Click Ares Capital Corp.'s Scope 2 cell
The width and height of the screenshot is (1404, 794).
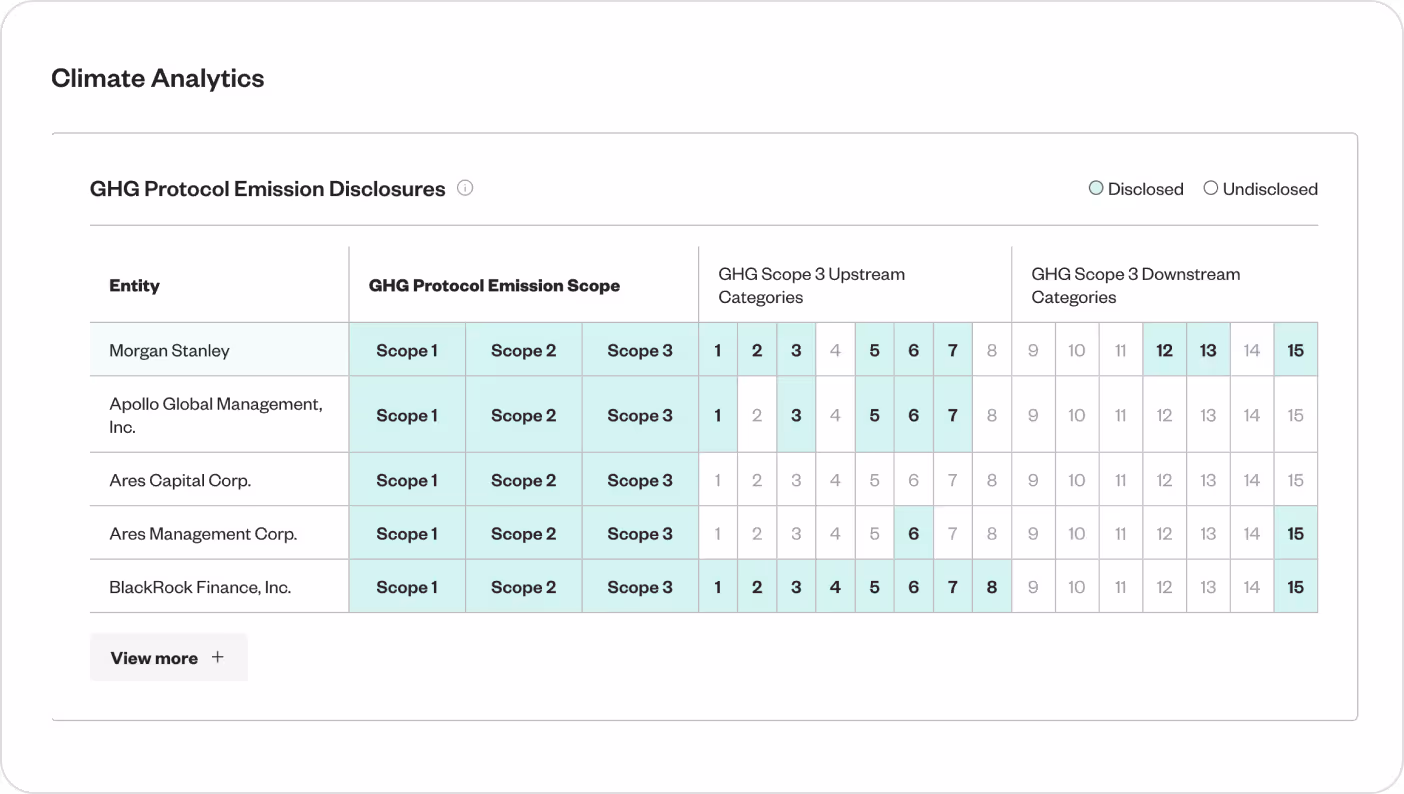523,480
